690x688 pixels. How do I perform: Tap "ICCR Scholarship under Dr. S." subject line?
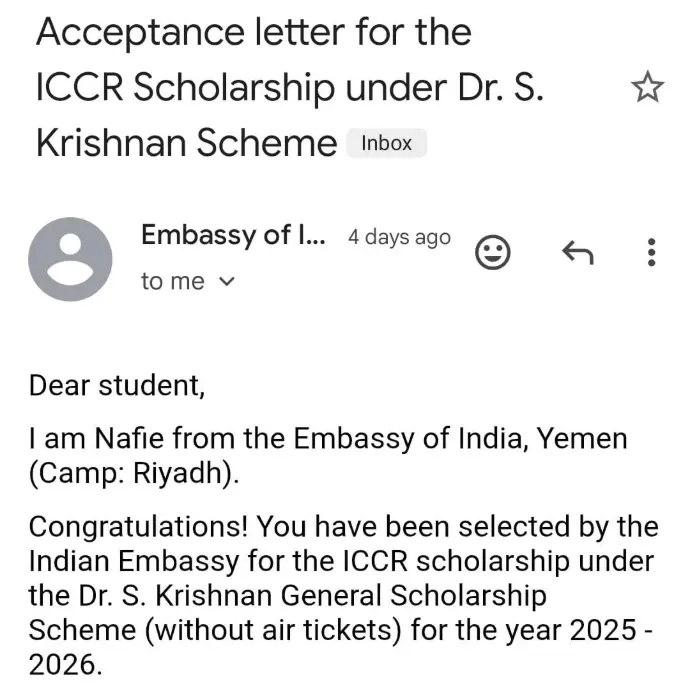290,88
